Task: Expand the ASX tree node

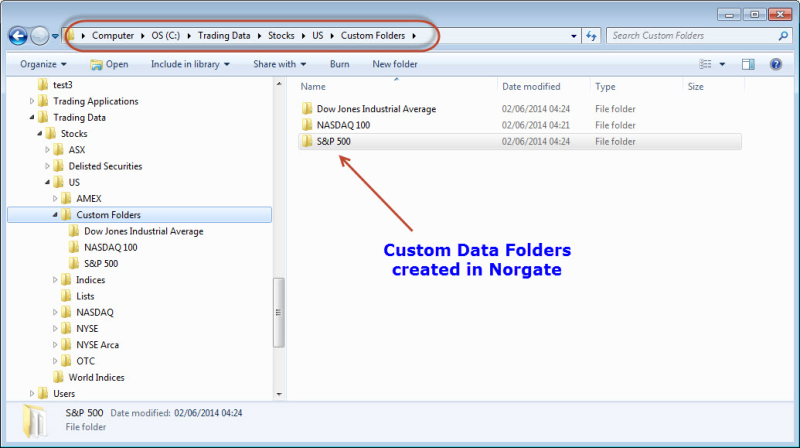Action: (47, 150)
